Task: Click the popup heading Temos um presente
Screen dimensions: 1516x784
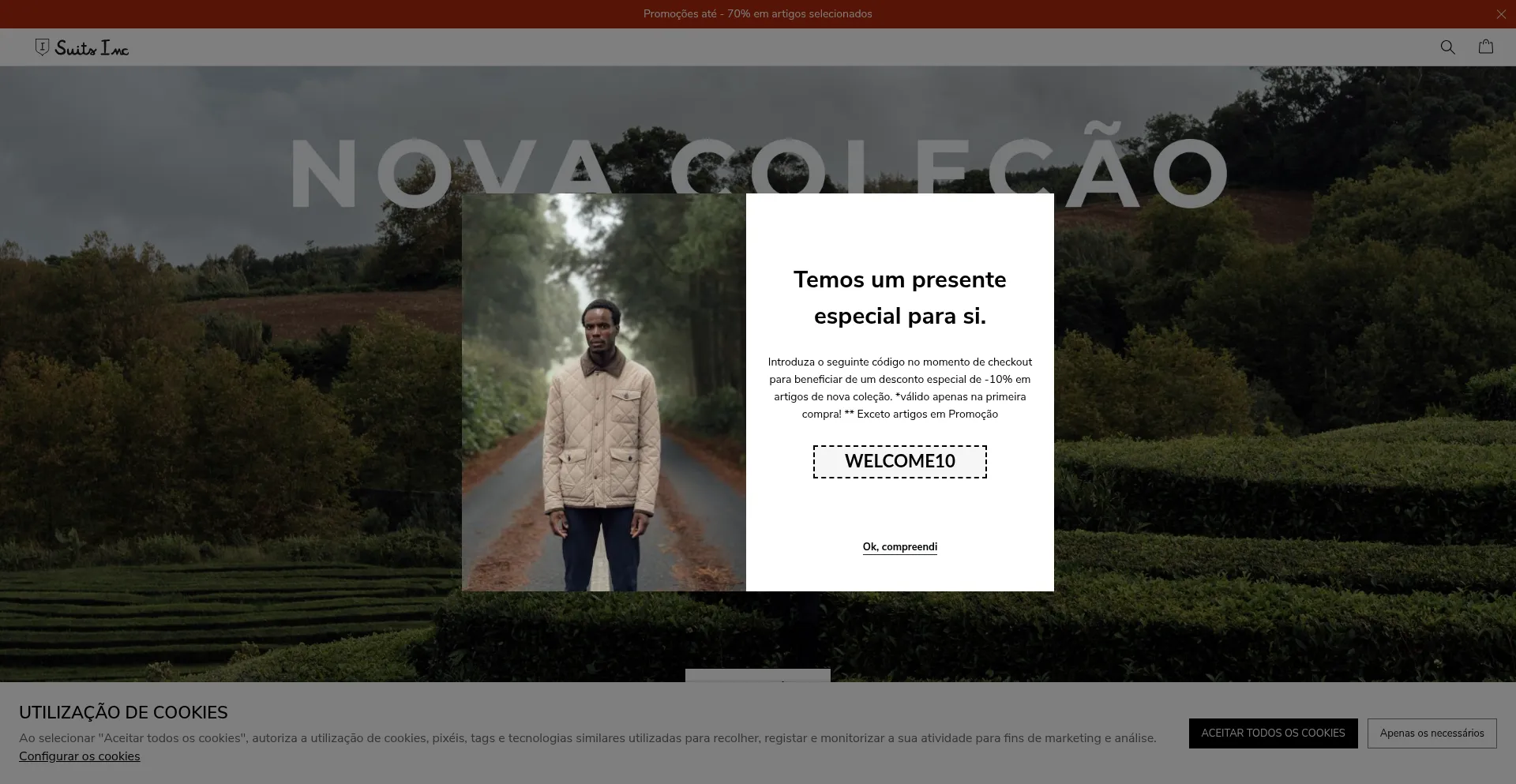Action: (900, 298)
